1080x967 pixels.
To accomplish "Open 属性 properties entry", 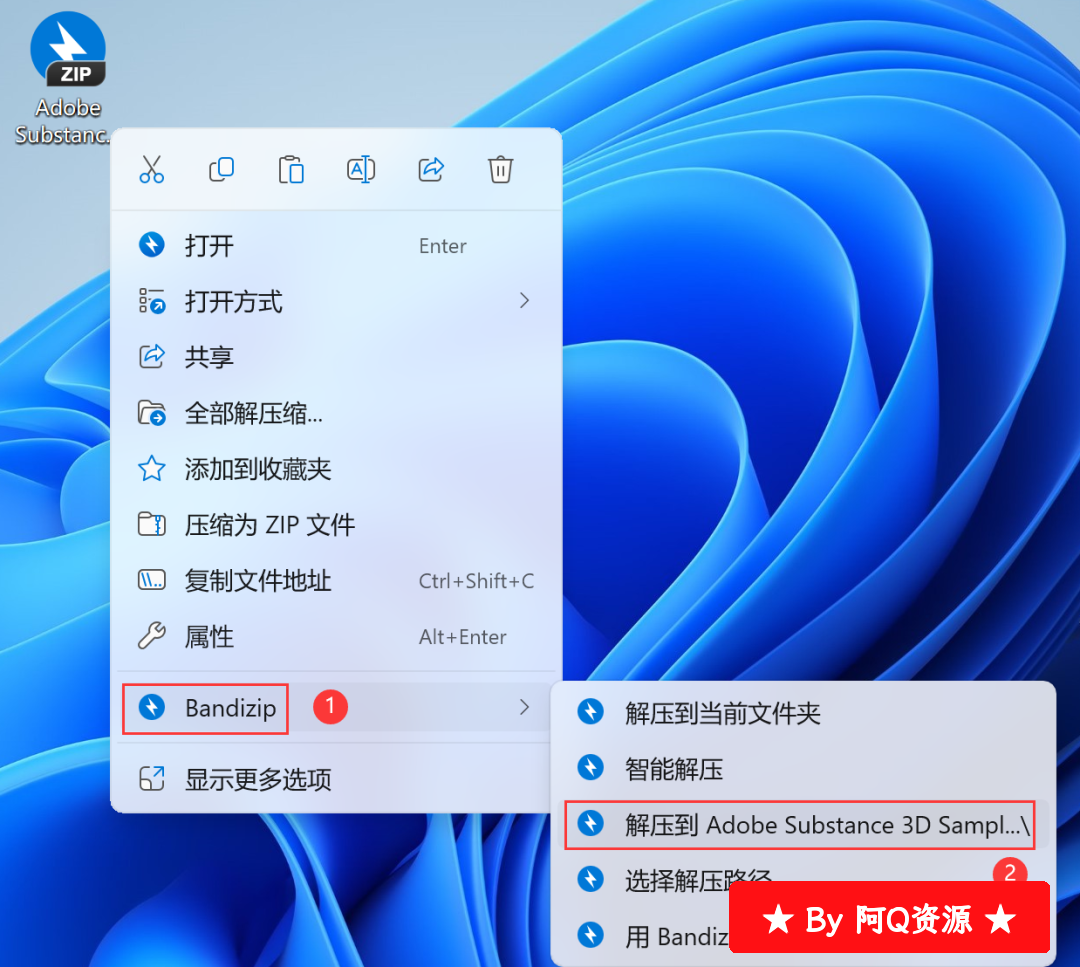I will (209, 637).
